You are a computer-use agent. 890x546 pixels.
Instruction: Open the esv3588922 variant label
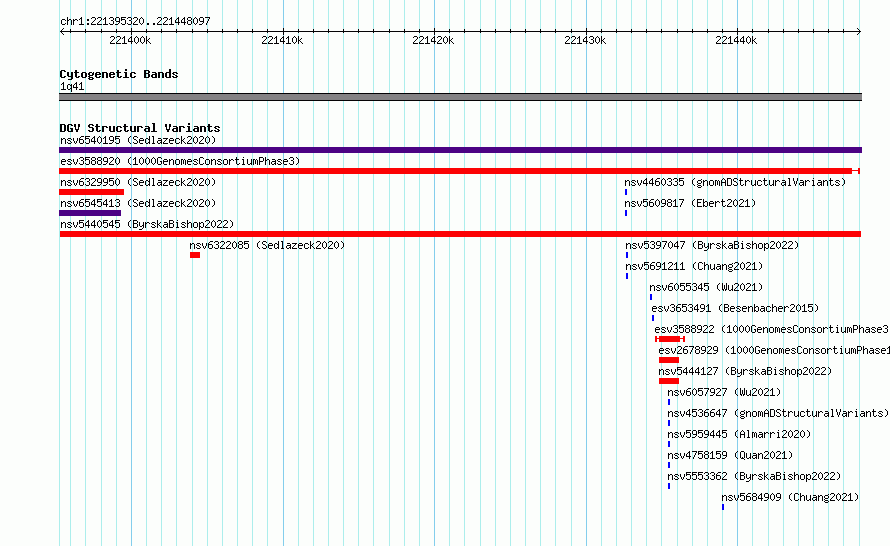[771, 329]
